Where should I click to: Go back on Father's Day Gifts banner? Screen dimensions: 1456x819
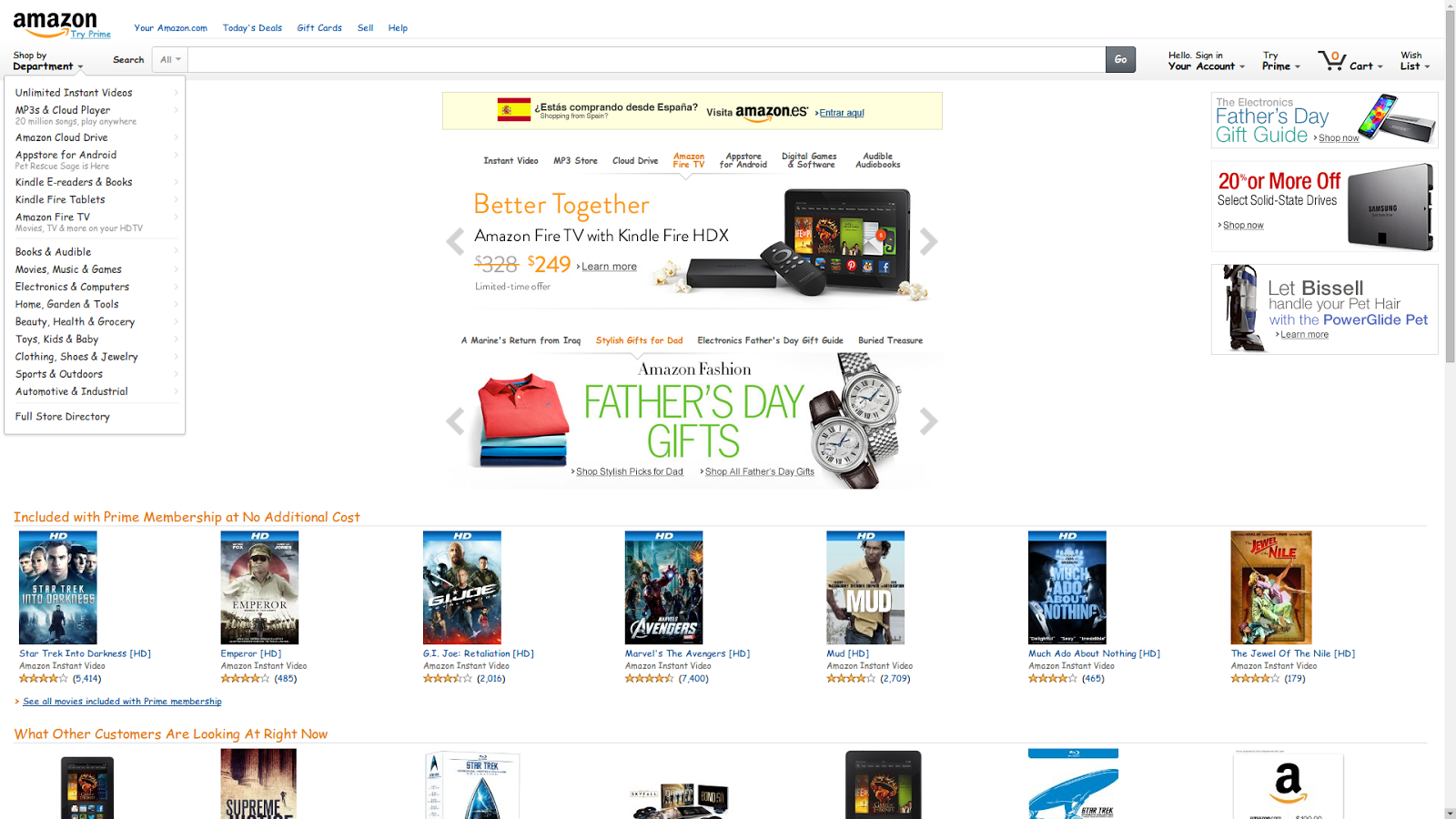tap(455, 421)
